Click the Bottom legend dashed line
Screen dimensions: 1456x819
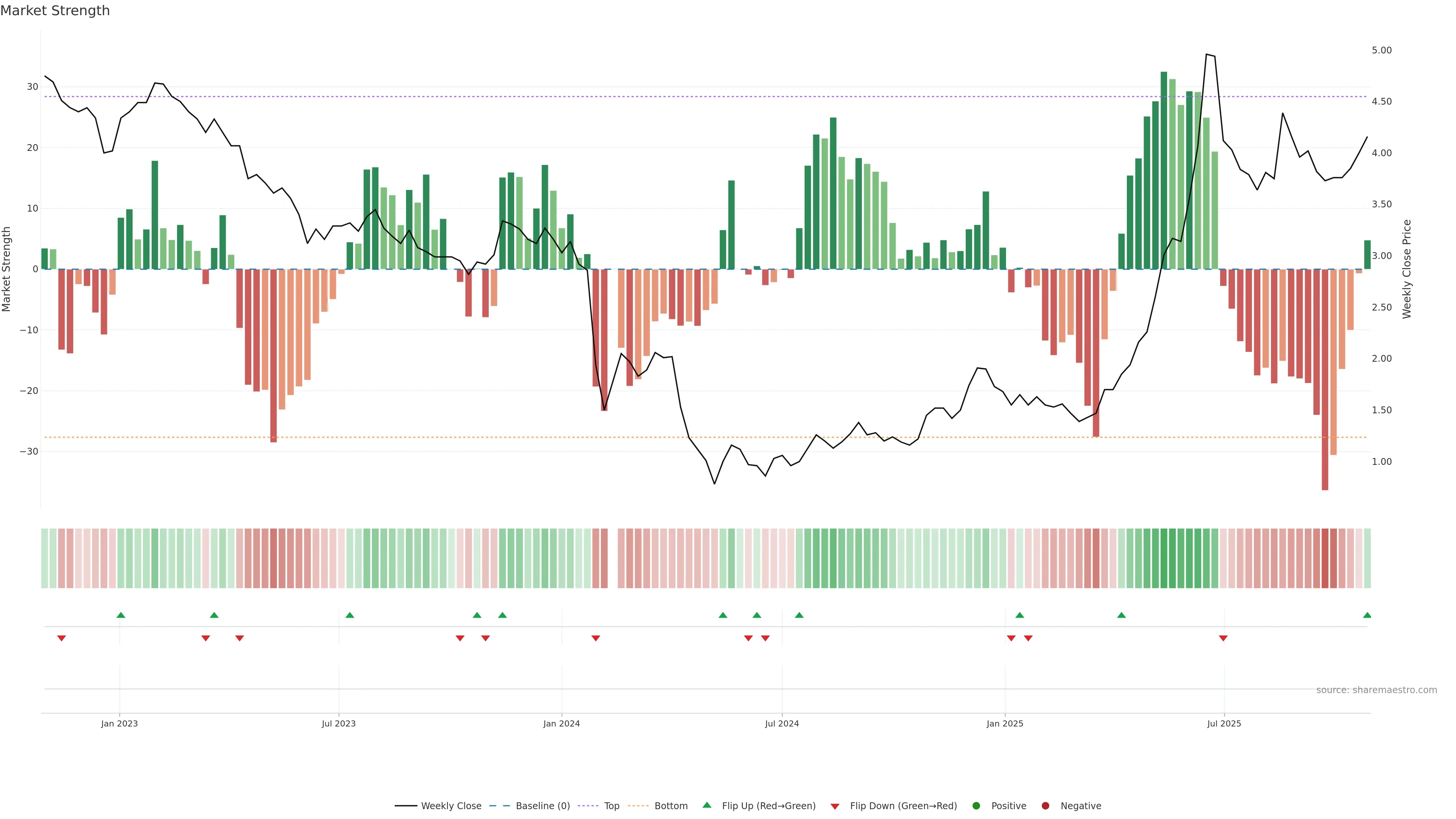pos(638,806)
